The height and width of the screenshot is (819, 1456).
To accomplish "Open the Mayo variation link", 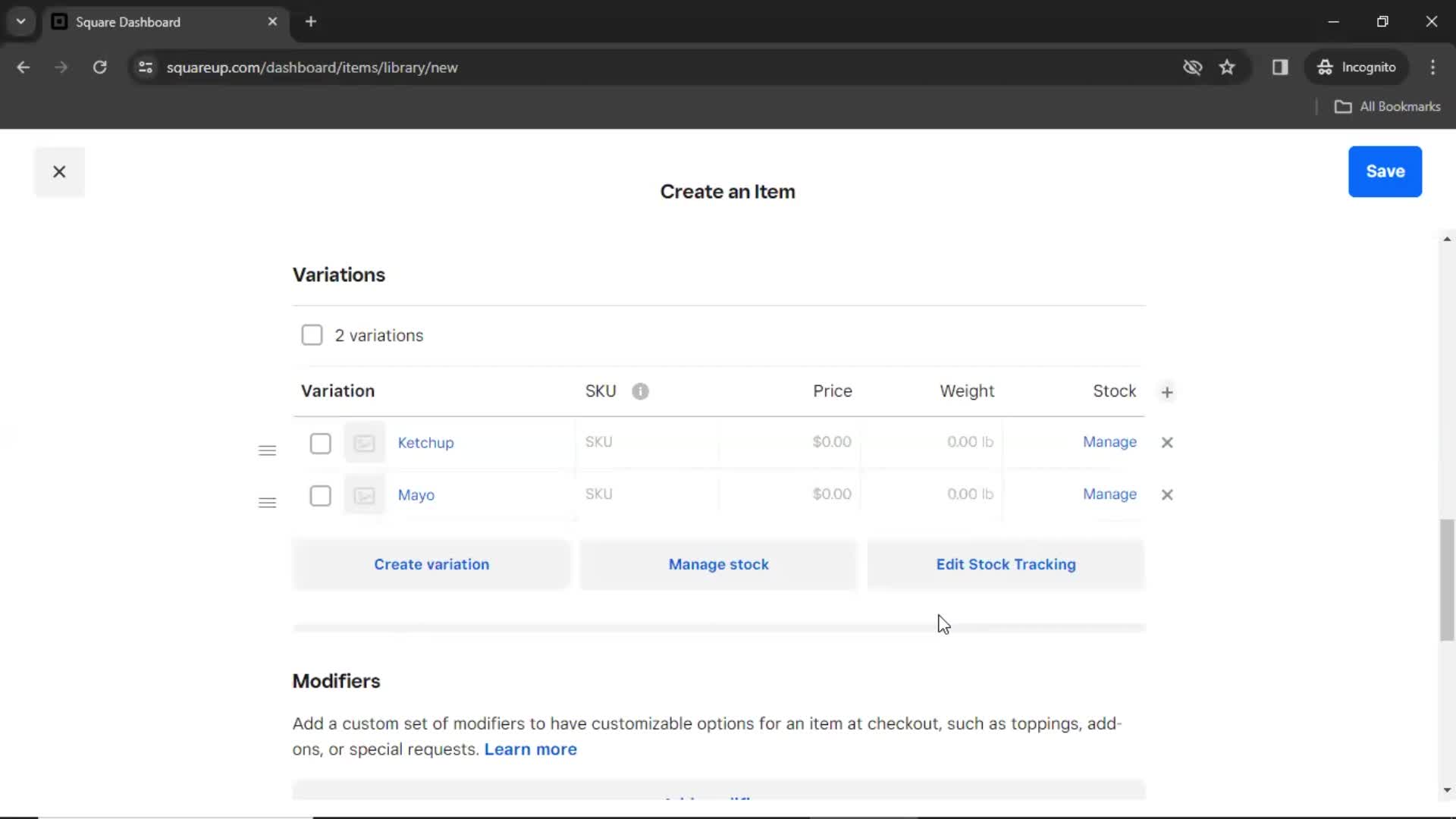I will pyautogui.click(x=416, y=495).
